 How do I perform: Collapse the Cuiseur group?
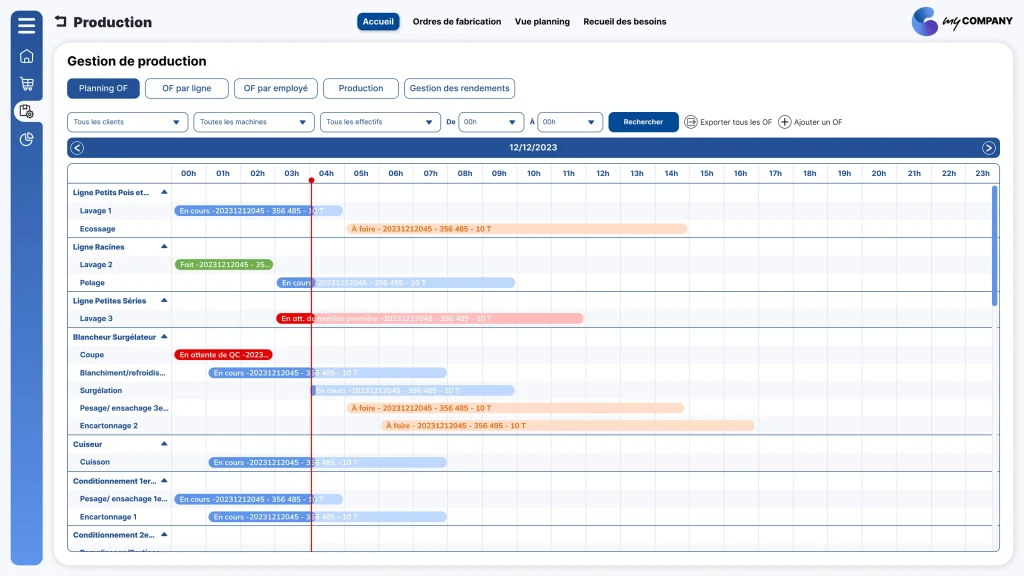(164, 444)
